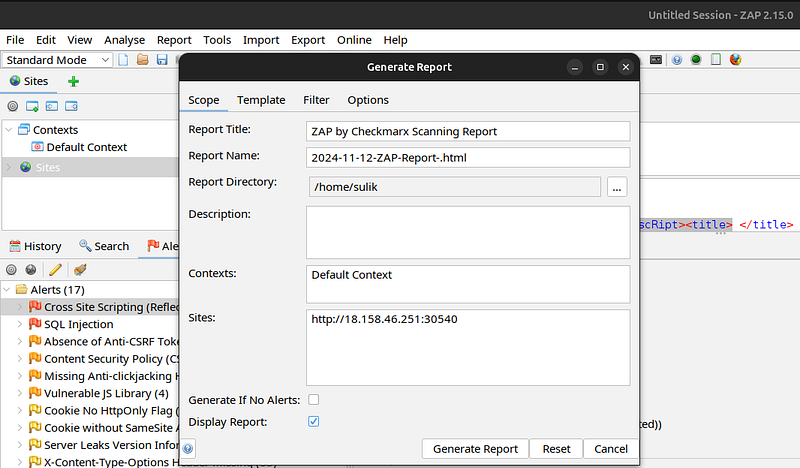This screenshot has width=800, height=468.
Task: Click the green circle toolbar icon
Action: coord(696,59)
